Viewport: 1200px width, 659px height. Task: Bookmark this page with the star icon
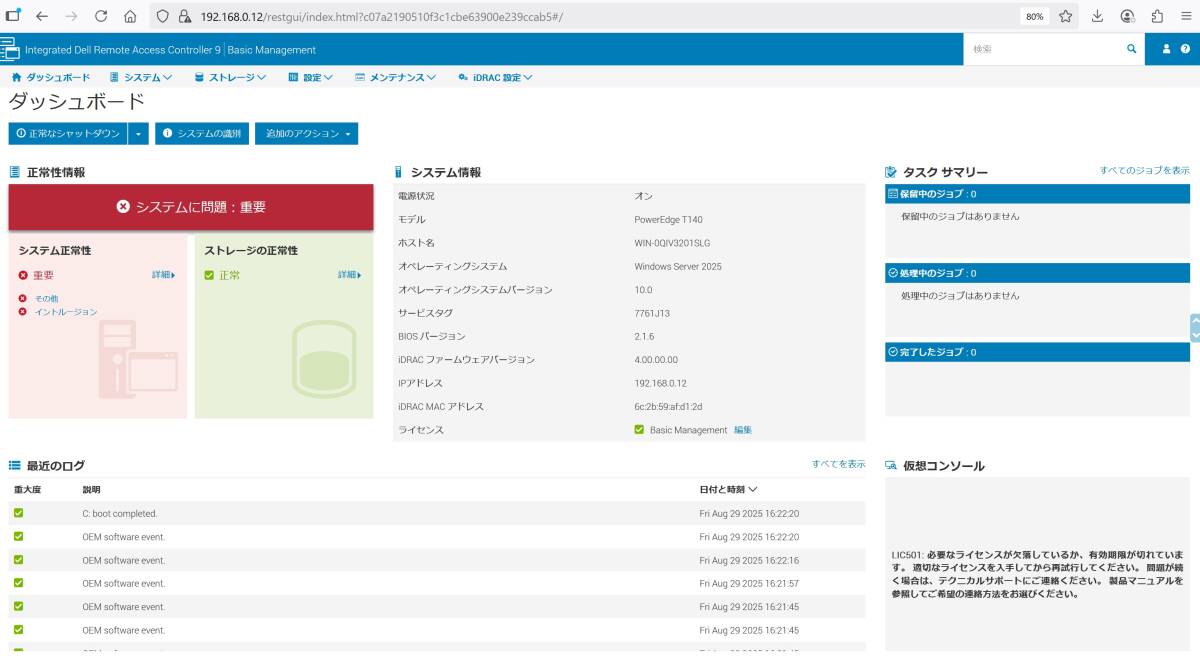[x=1065, y=16]
